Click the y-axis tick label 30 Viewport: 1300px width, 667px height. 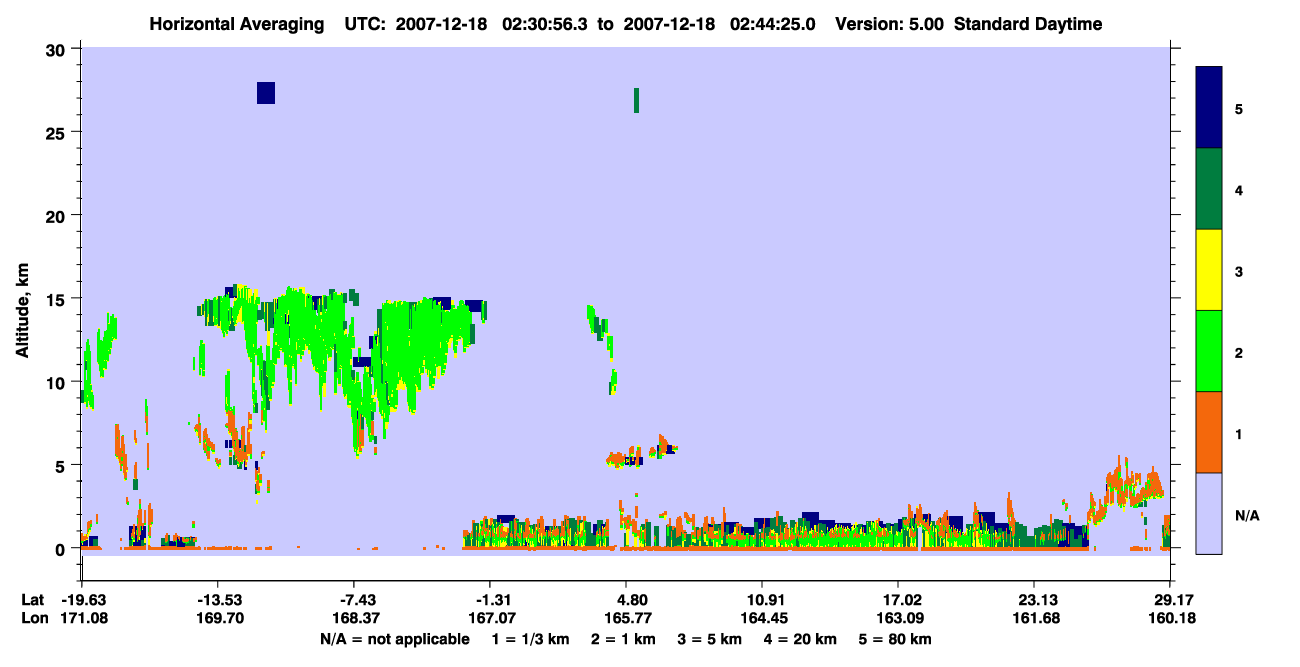(x=58, y=49)
